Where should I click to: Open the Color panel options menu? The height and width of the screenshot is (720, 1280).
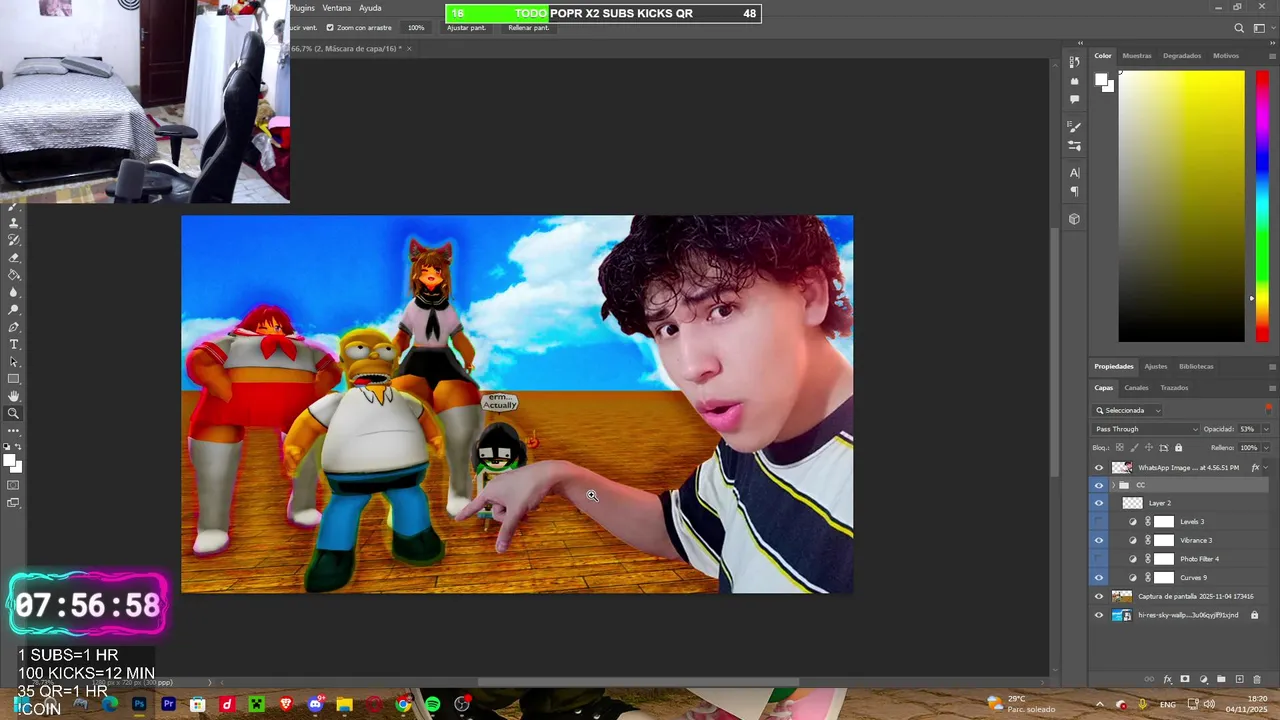(1272, 56)
